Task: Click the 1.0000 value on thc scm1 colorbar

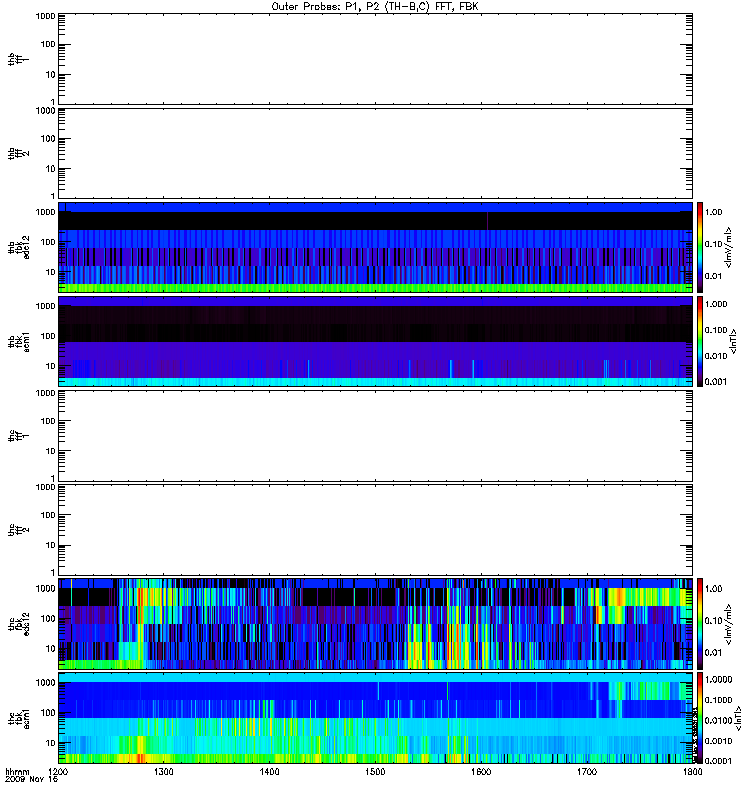Action: point(718,680)
